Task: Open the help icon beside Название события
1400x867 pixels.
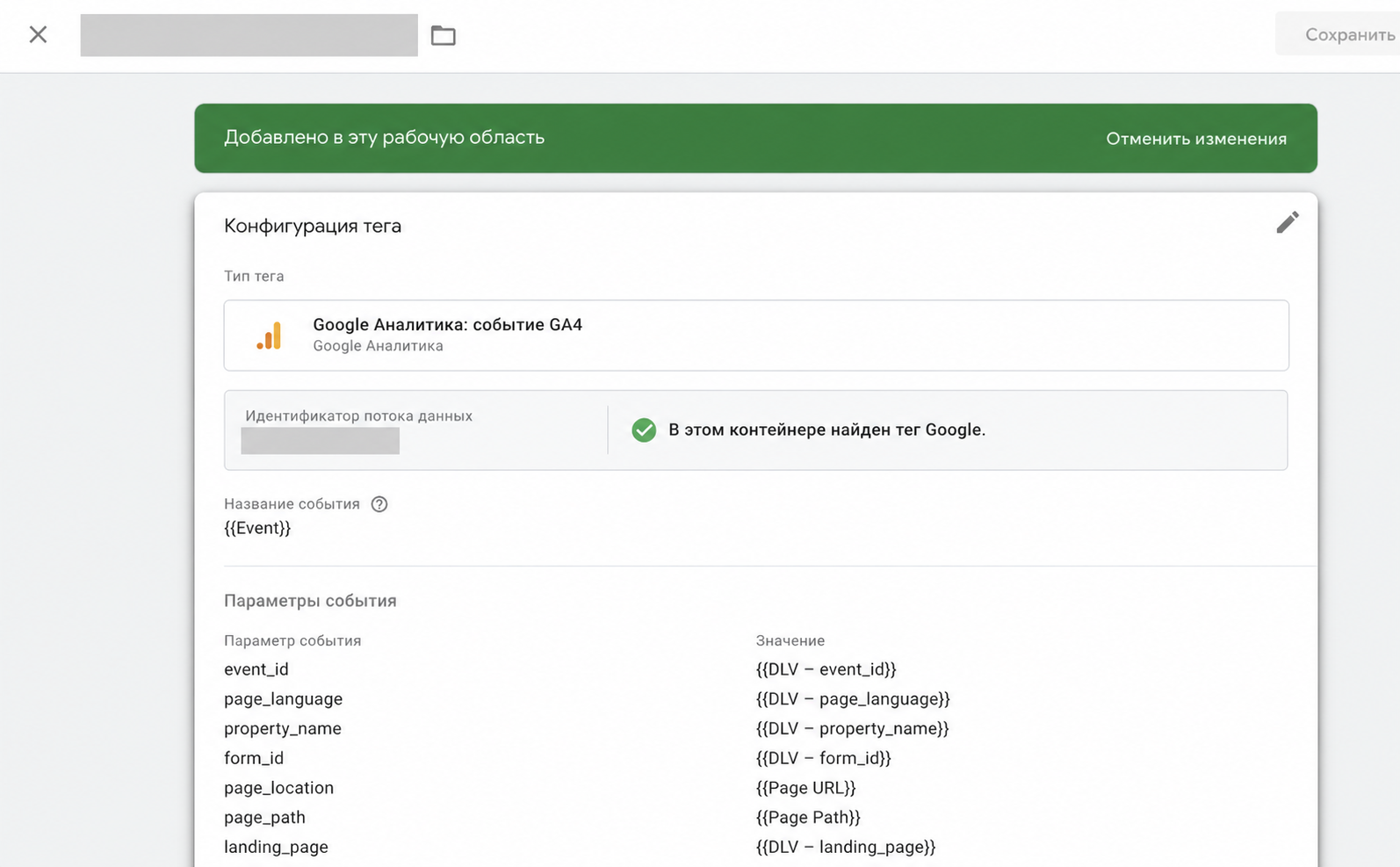Action: (379, 504)
